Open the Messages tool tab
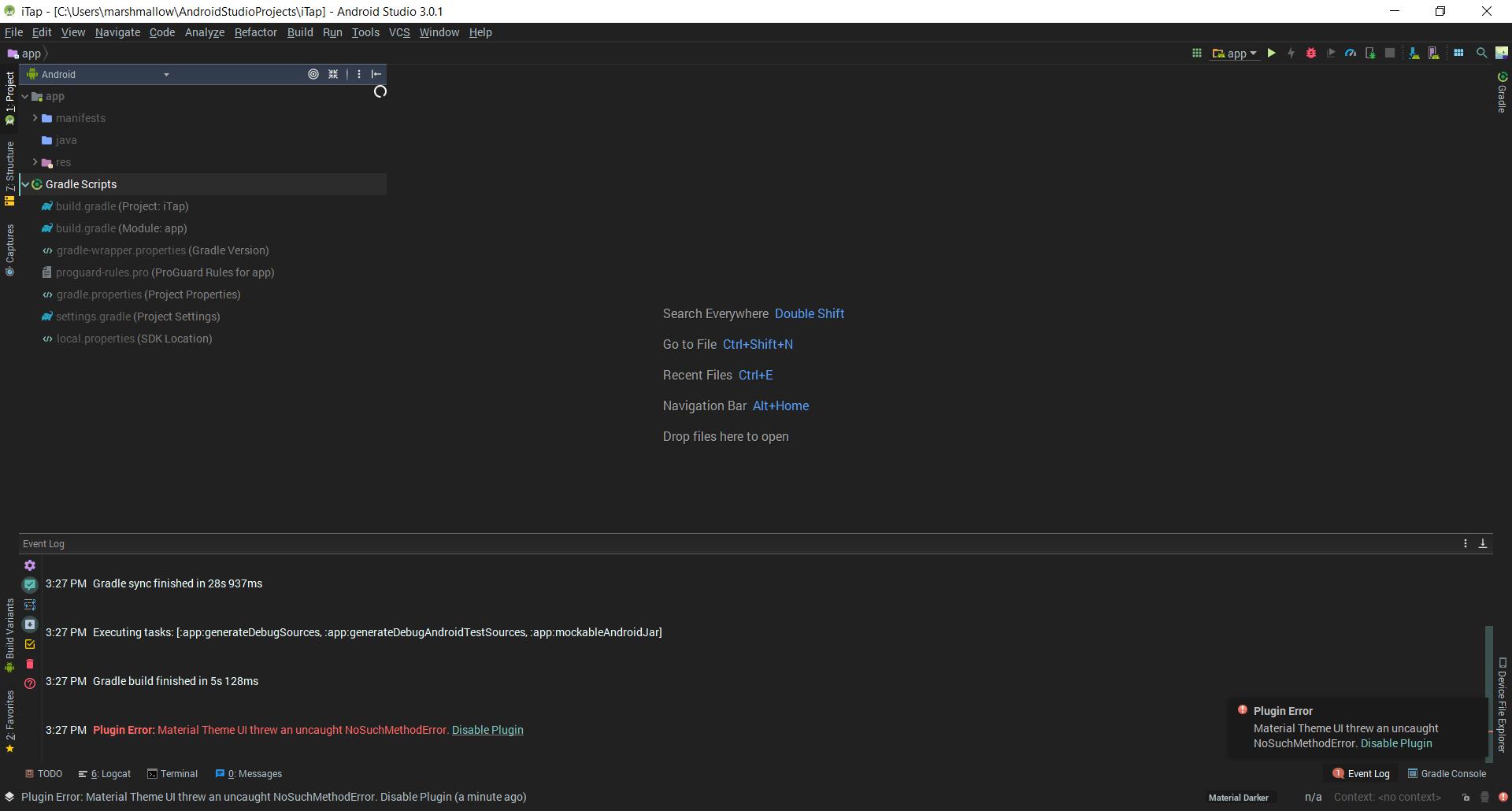Image resolution: width=1512 pixels, height=811 pixels. point(249,774)
